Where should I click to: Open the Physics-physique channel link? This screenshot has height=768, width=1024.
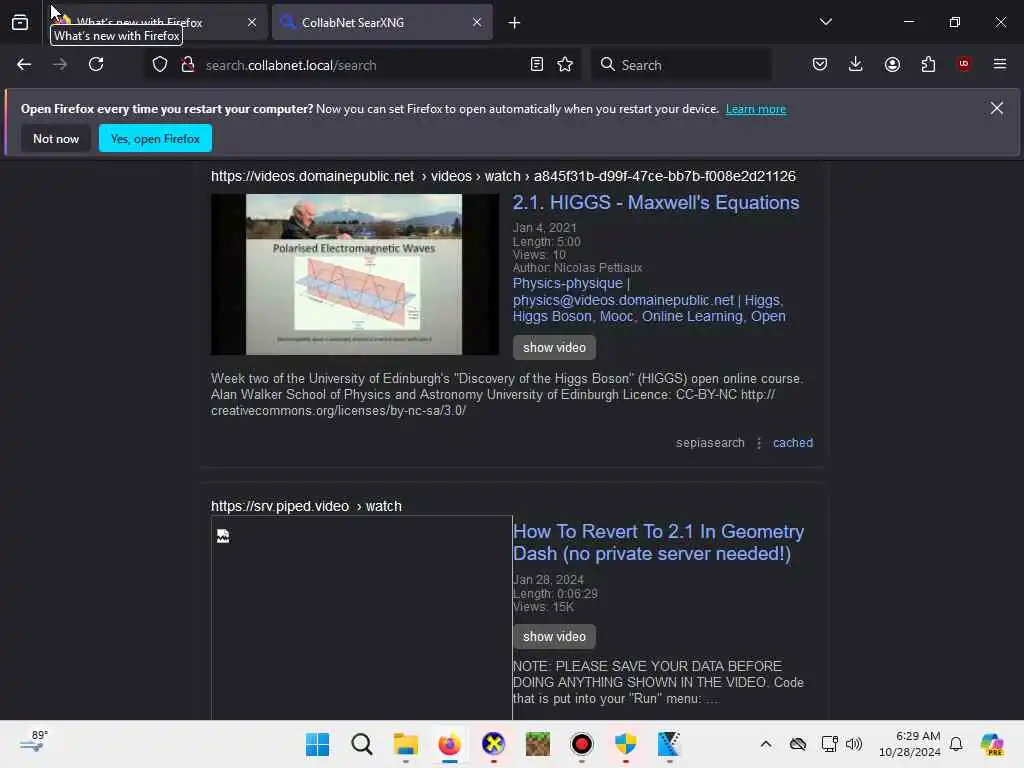pos(568,283)
